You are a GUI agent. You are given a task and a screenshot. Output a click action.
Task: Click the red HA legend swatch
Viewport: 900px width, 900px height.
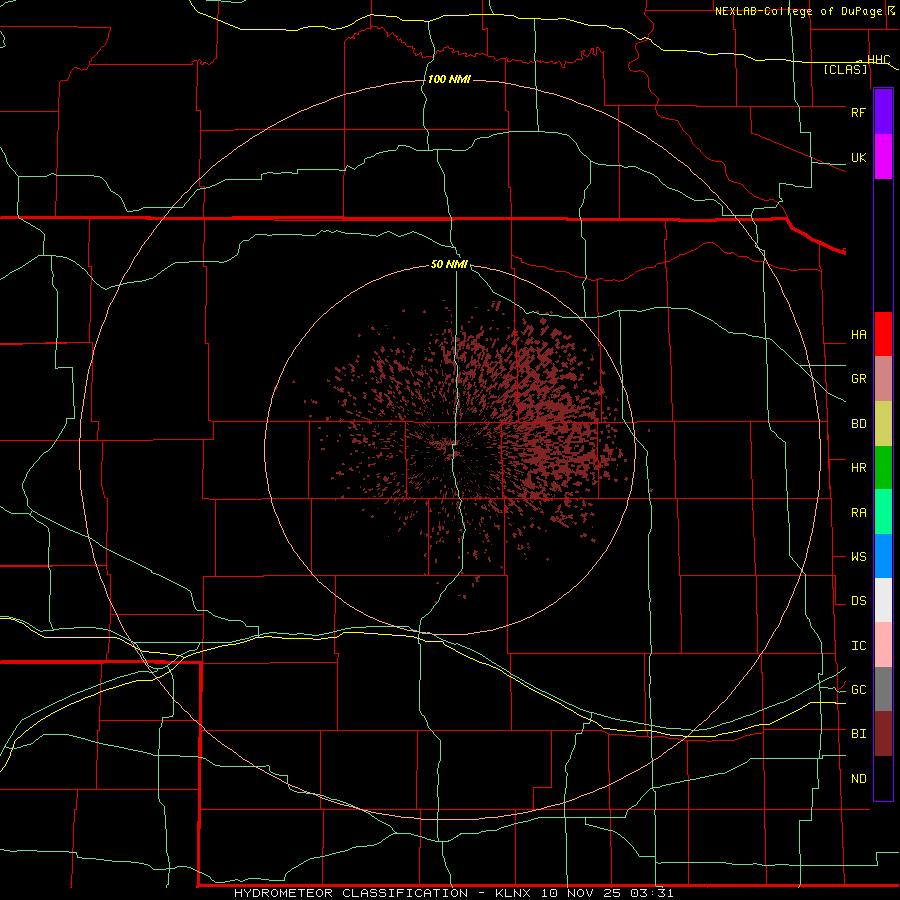[x=883, y=334]
